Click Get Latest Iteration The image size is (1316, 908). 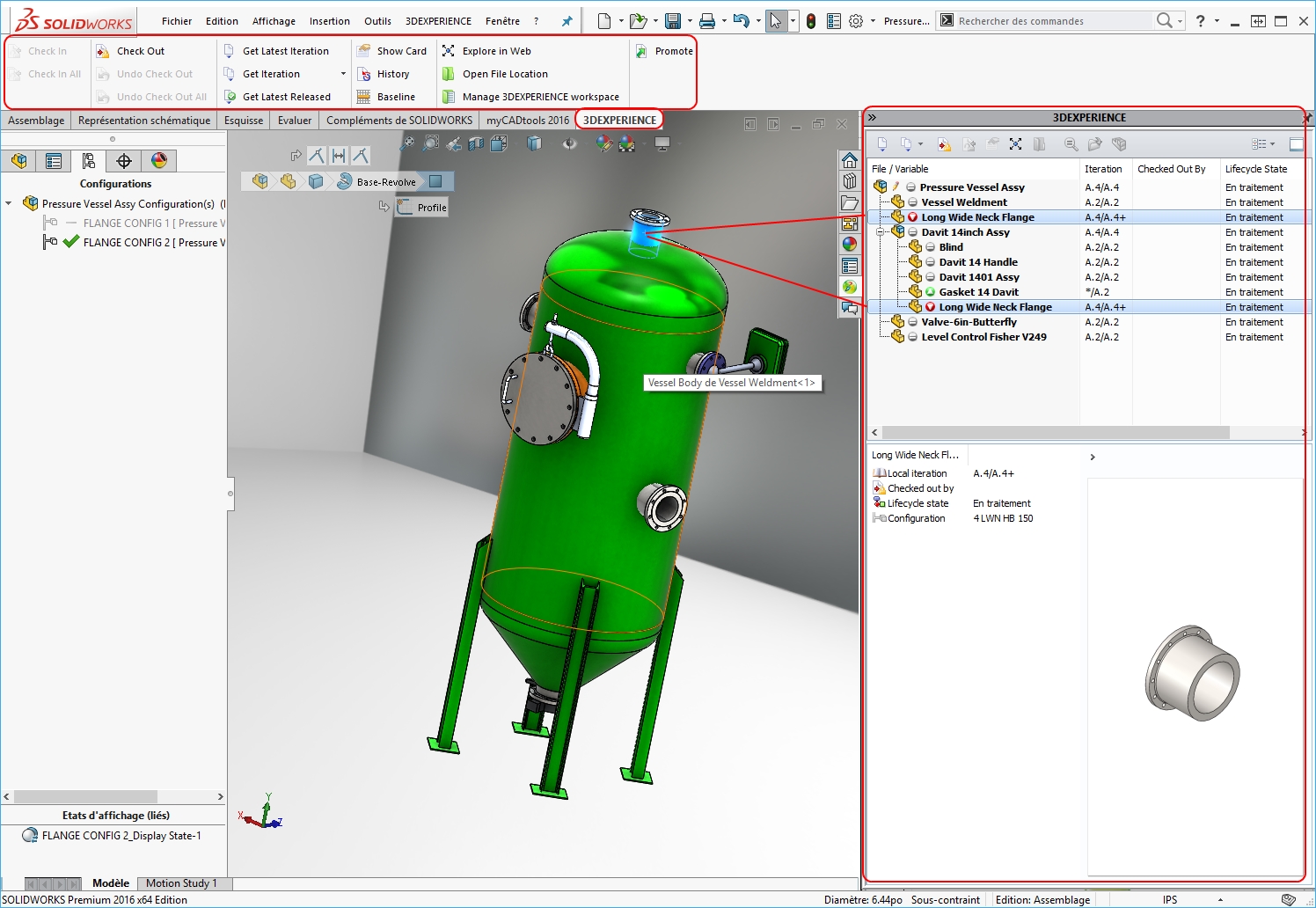[x=276, y=51]
